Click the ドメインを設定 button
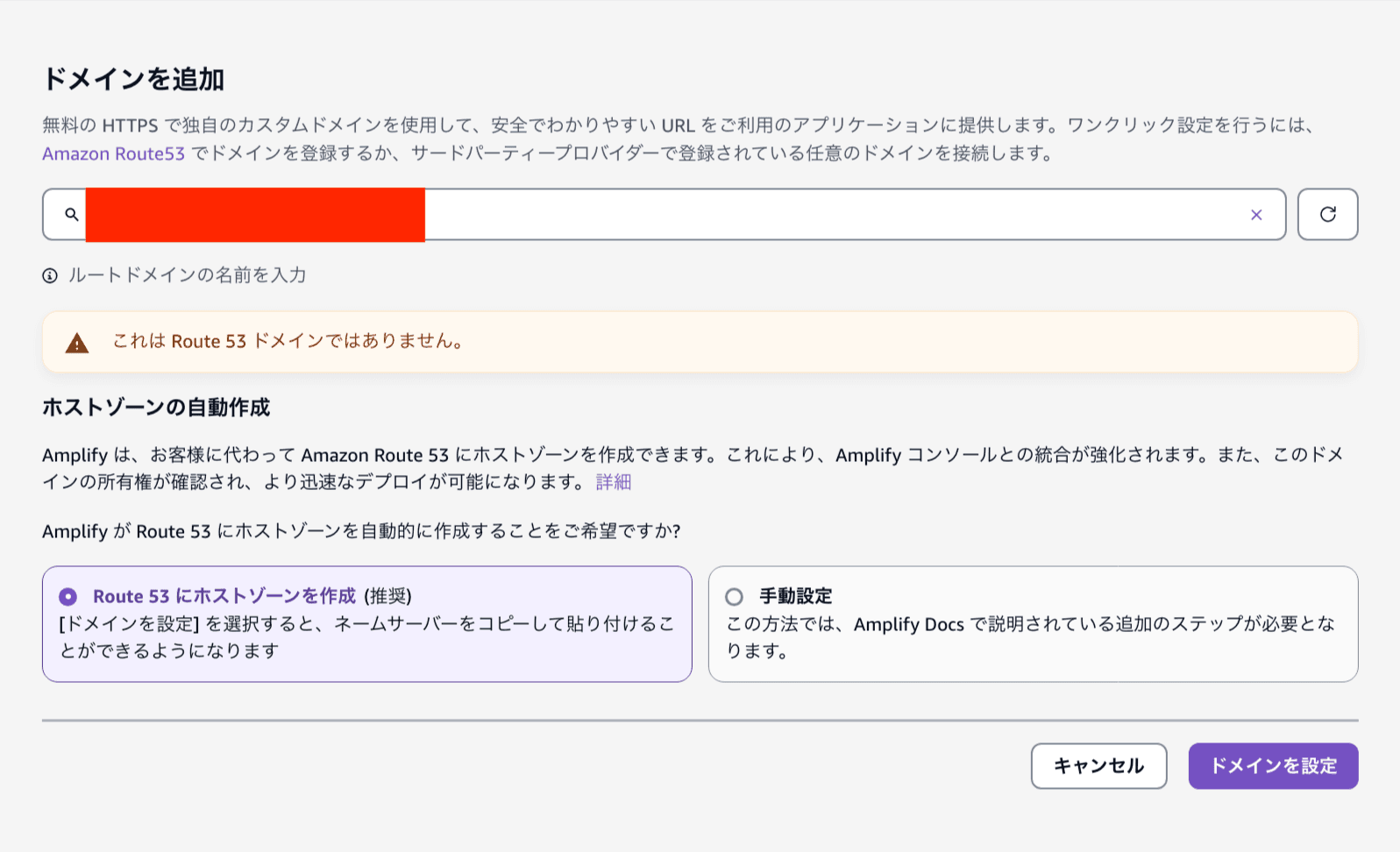The image size is (1400, 852). [x=1273, y=766]
